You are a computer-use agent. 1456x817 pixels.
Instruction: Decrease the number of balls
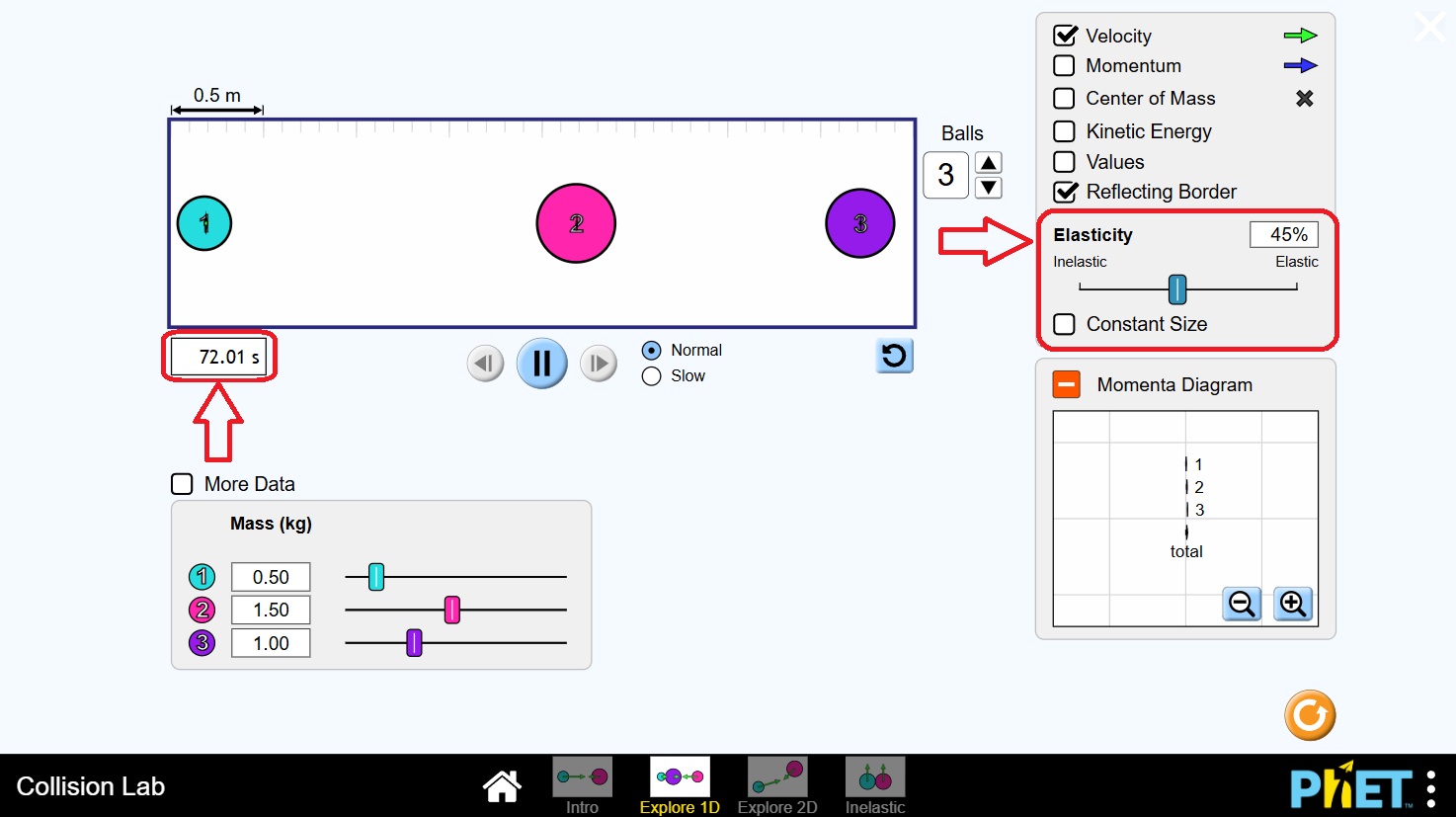(989, 188)
